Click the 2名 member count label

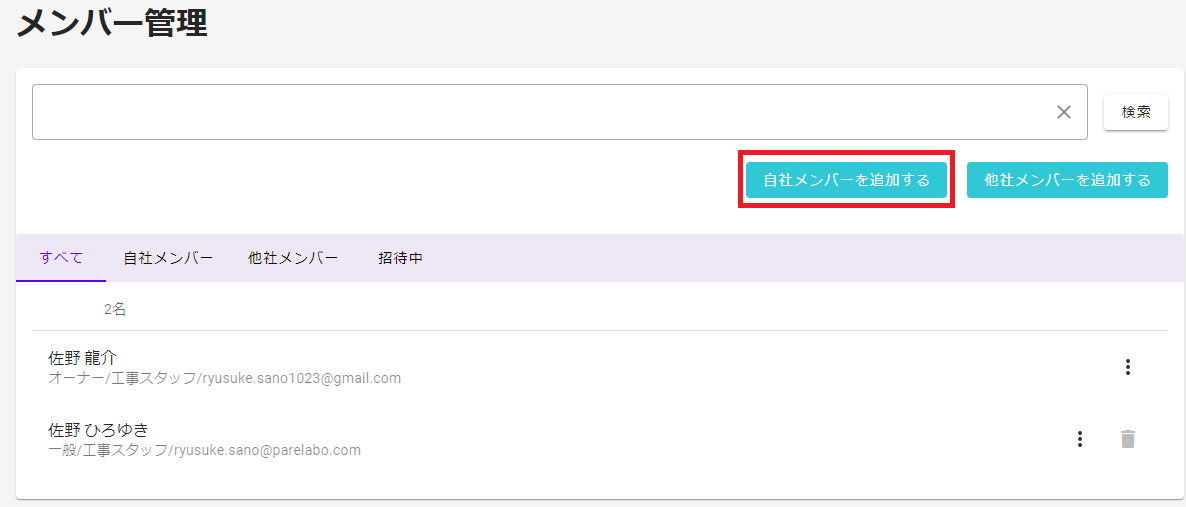pos(115,309)
